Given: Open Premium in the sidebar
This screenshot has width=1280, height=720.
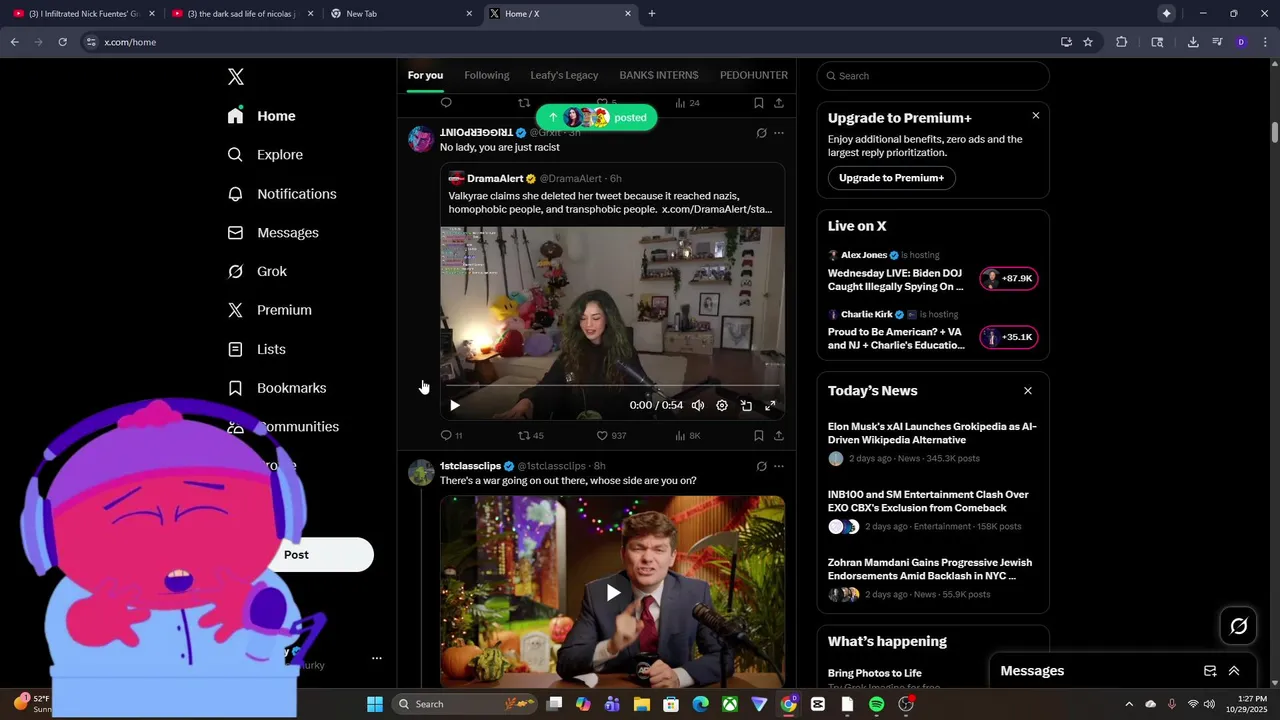Looking at the screenshot, I should click(269, 310).
